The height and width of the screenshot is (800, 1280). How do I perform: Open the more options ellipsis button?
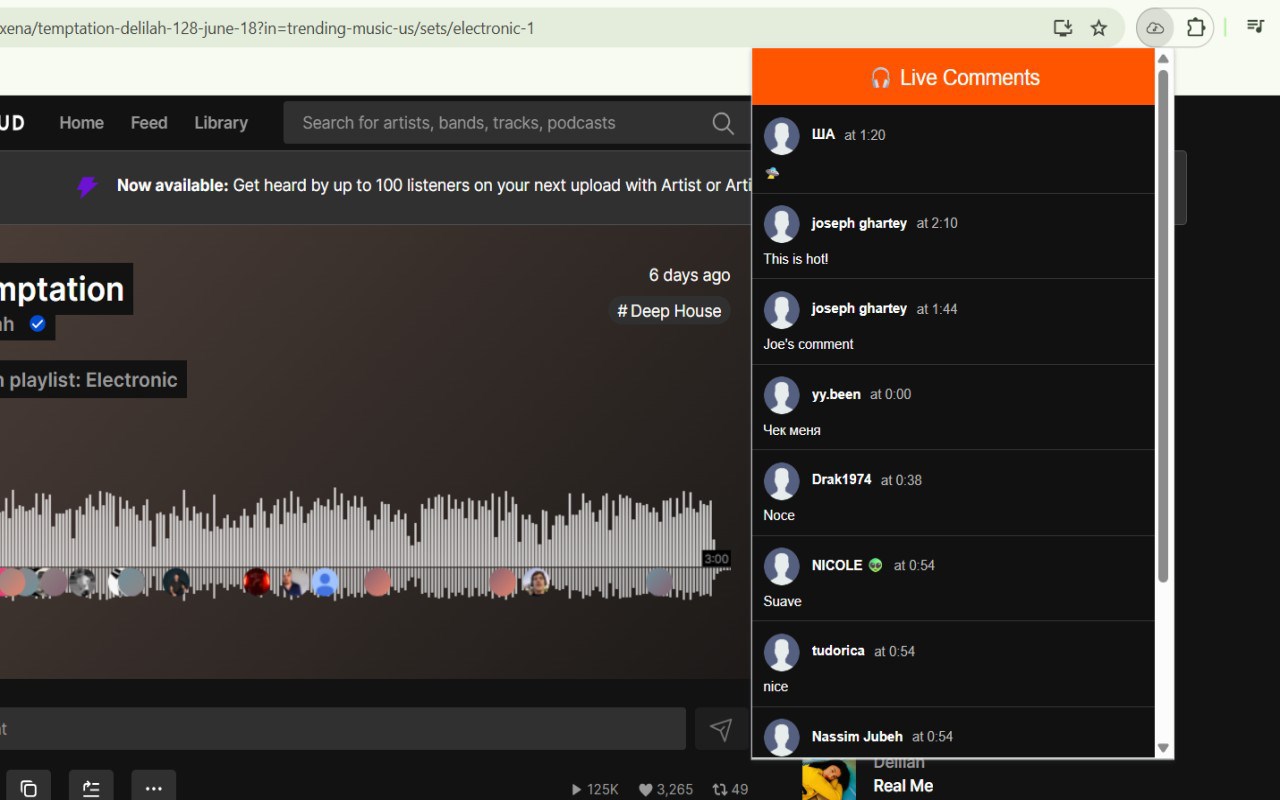(153, 788)
